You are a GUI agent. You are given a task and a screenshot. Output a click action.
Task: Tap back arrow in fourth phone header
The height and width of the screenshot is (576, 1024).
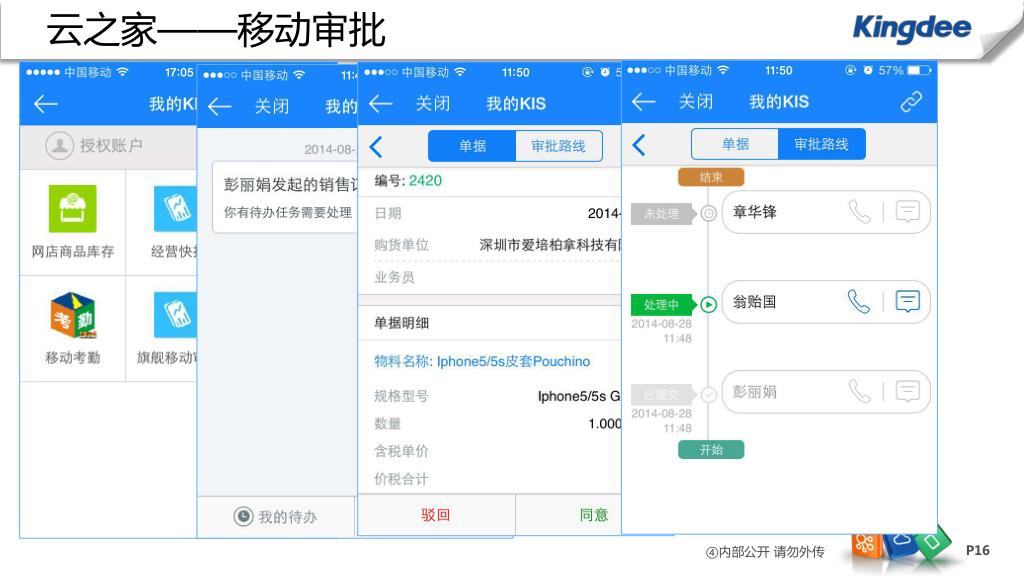pyautogui.click(x=644, y=101)
